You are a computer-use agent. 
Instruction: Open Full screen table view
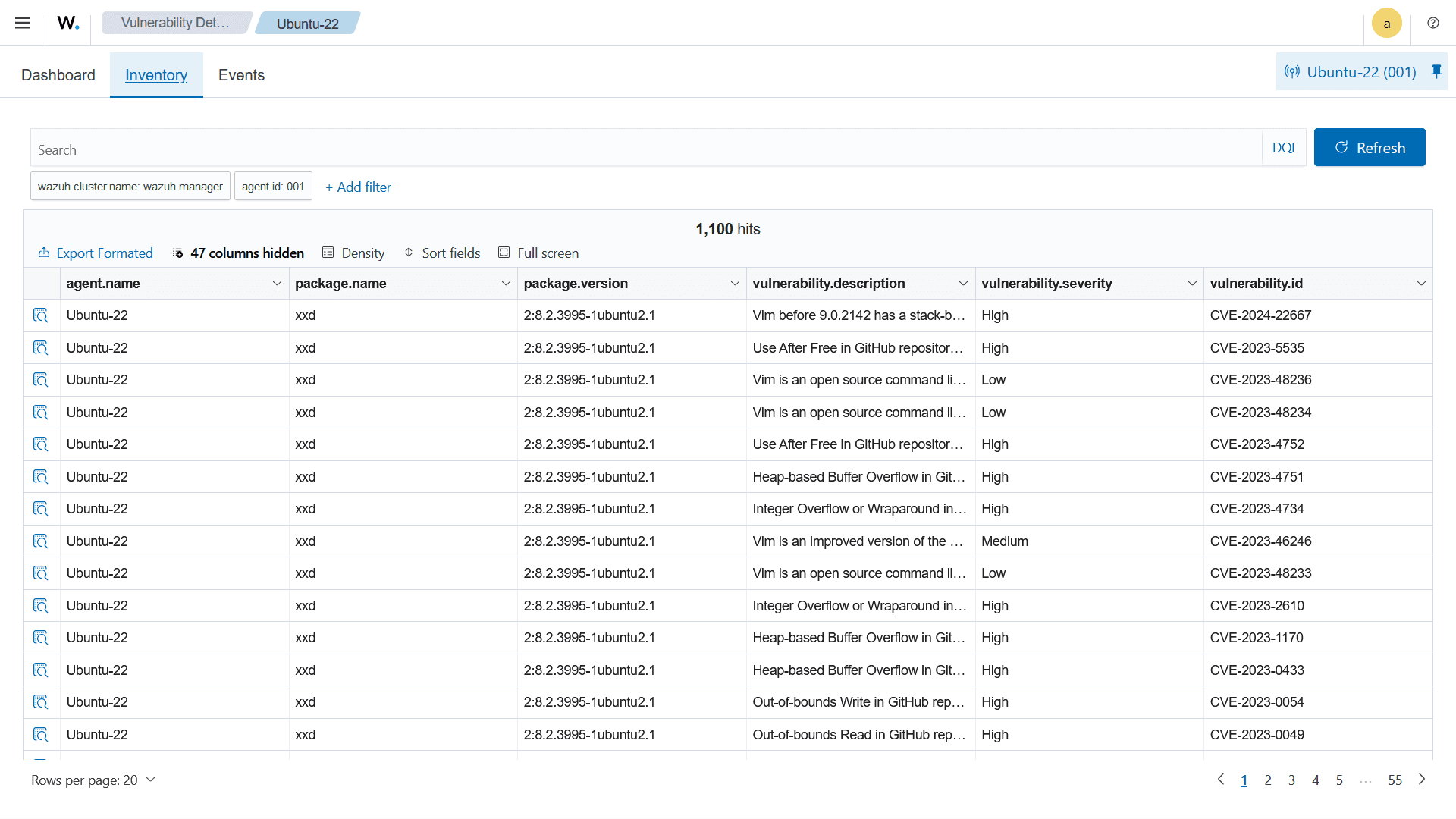(x=538, y=253)
